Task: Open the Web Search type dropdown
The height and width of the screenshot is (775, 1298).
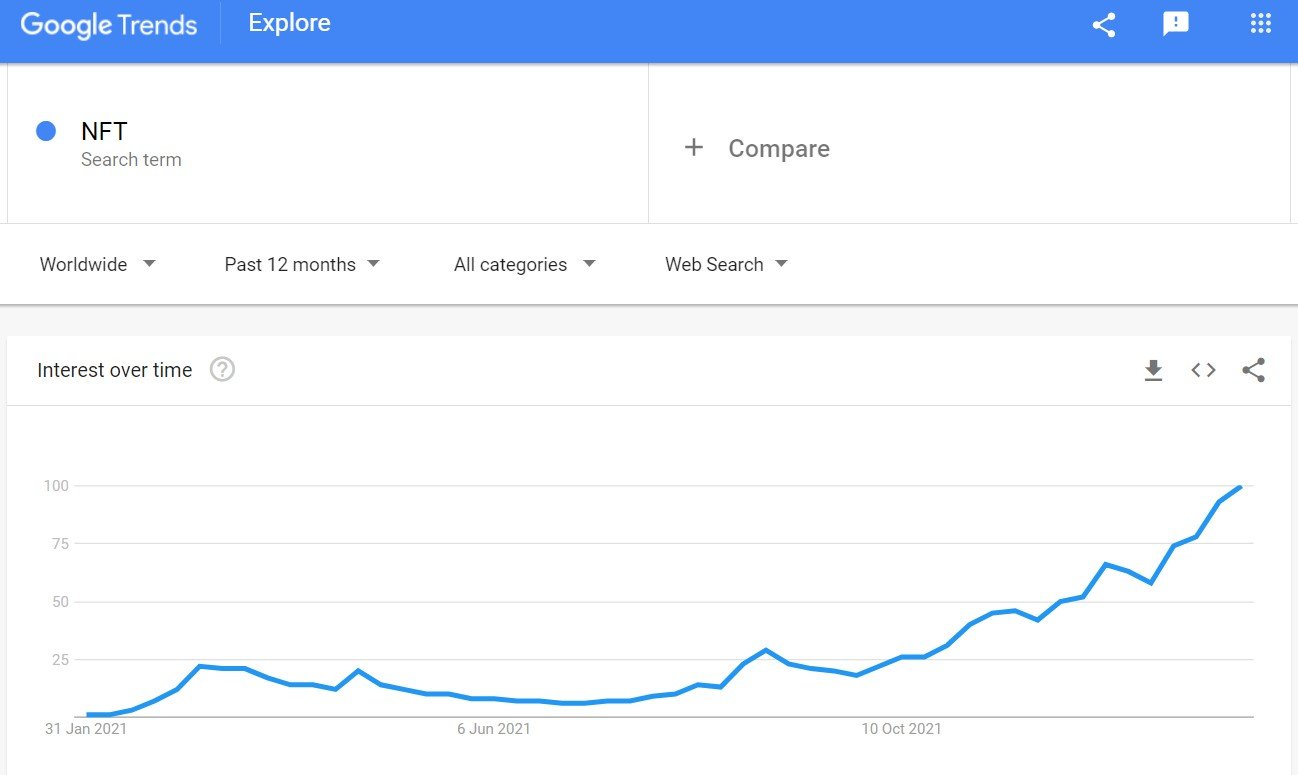Action: [726, 264]
